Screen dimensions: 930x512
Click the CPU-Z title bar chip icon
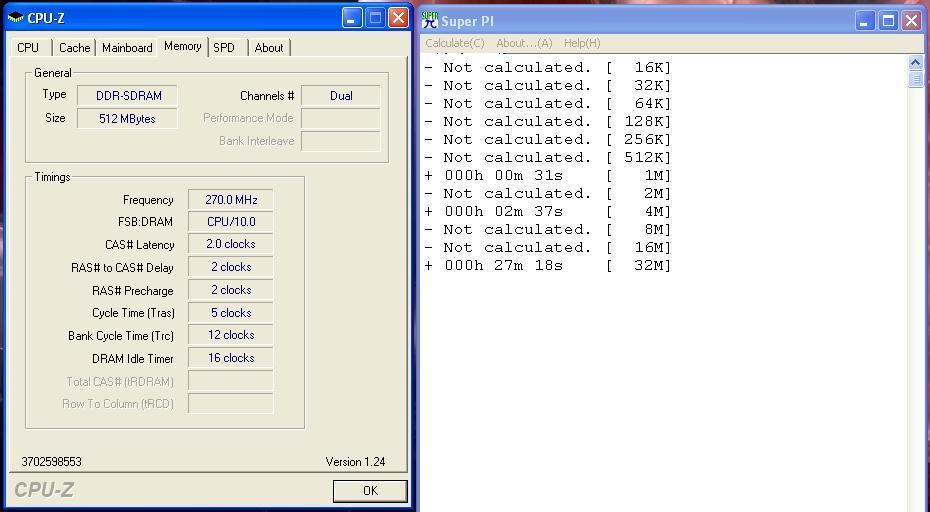pos(15,18)
